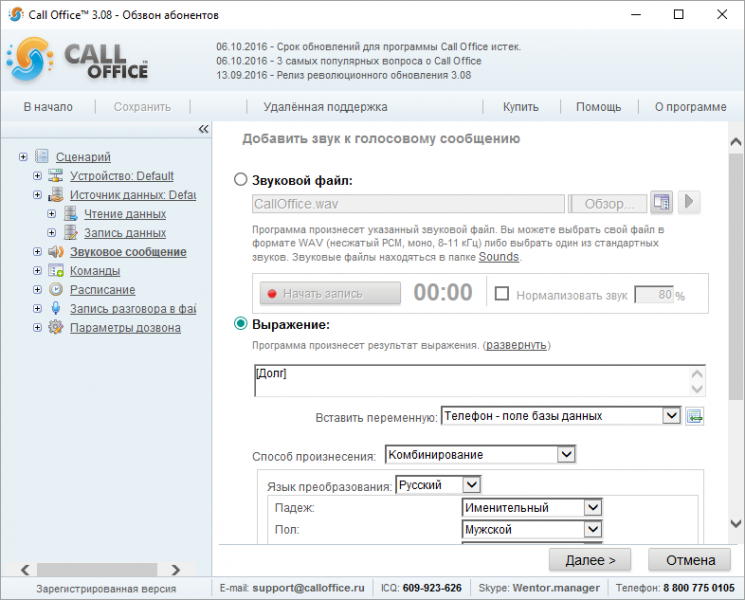745x600 pixels.
Task: Click the Параметры дозвона gear icon
Action: [x=56, y=327]
